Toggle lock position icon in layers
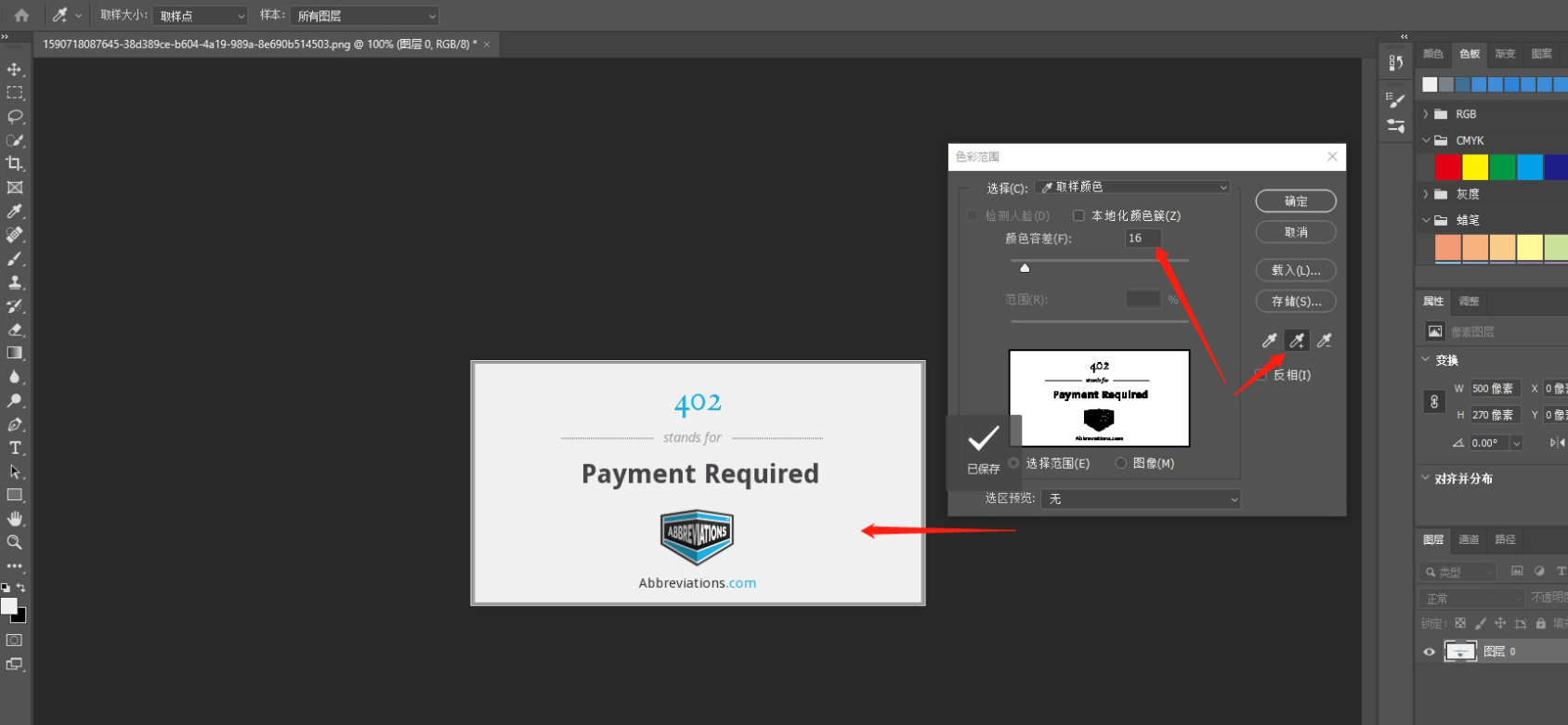The height and width of the screenshot is (725, 1568). pos(1500,624)
